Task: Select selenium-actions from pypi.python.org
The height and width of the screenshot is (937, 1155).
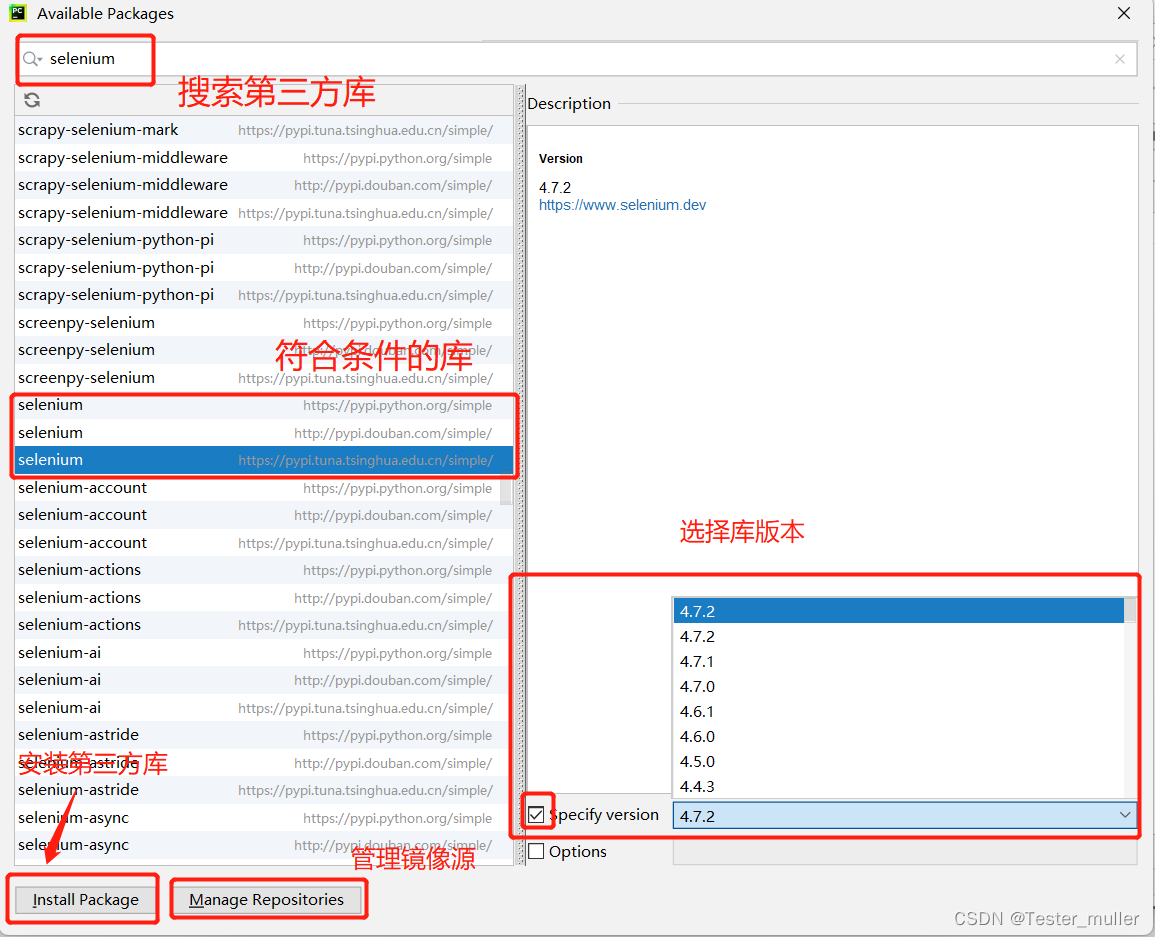Action: click(264, 570)
